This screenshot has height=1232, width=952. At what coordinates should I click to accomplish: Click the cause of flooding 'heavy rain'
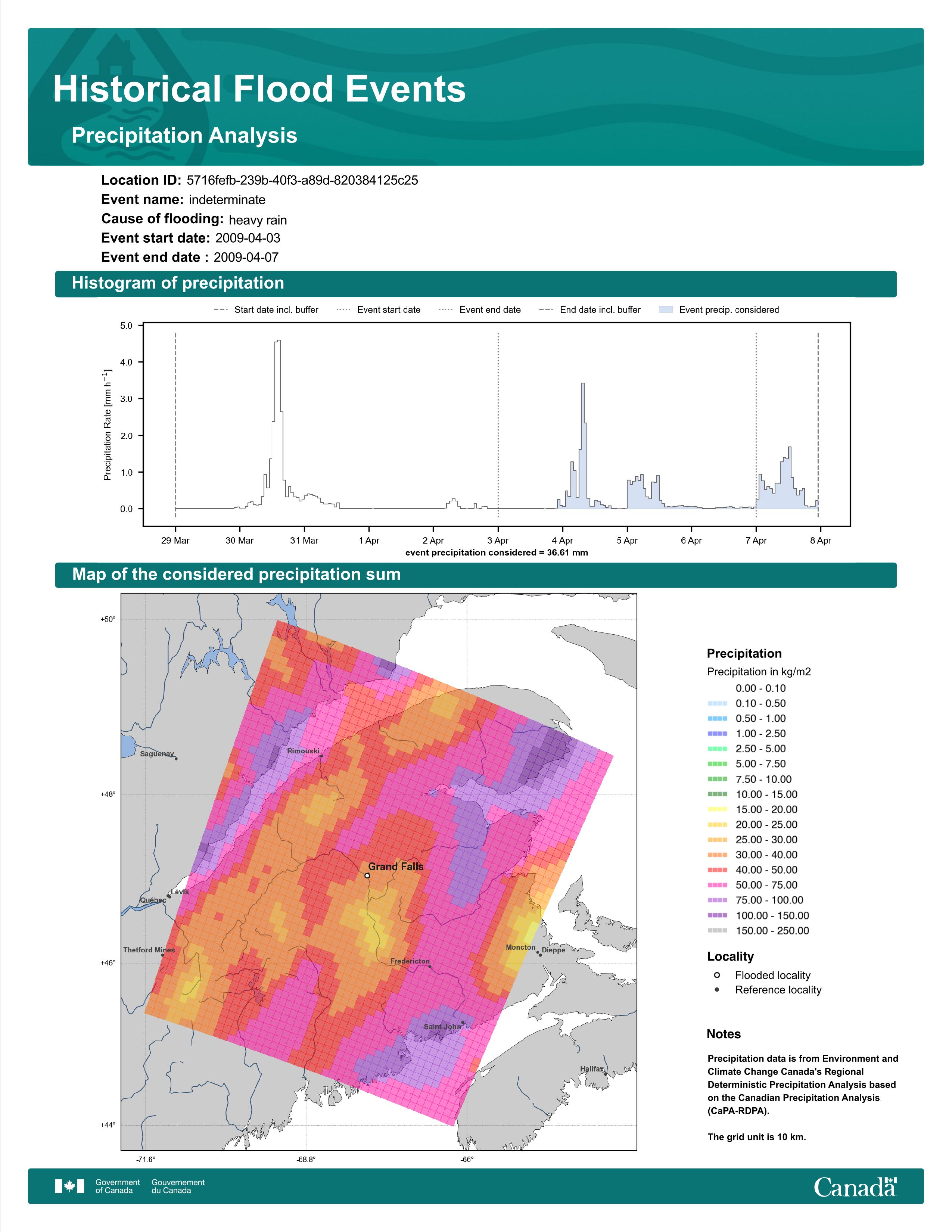click(x=258, y=220)
